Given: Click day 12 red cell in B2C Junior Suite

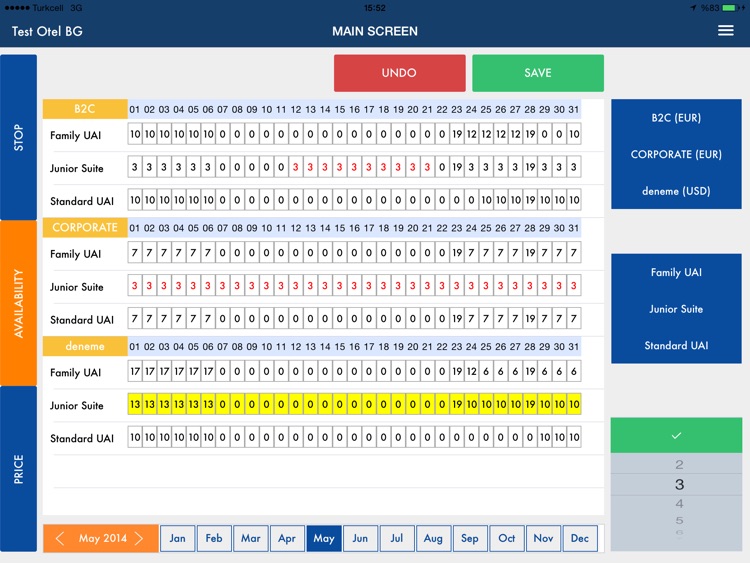Looking at the screenshot, I should point(296,167).
